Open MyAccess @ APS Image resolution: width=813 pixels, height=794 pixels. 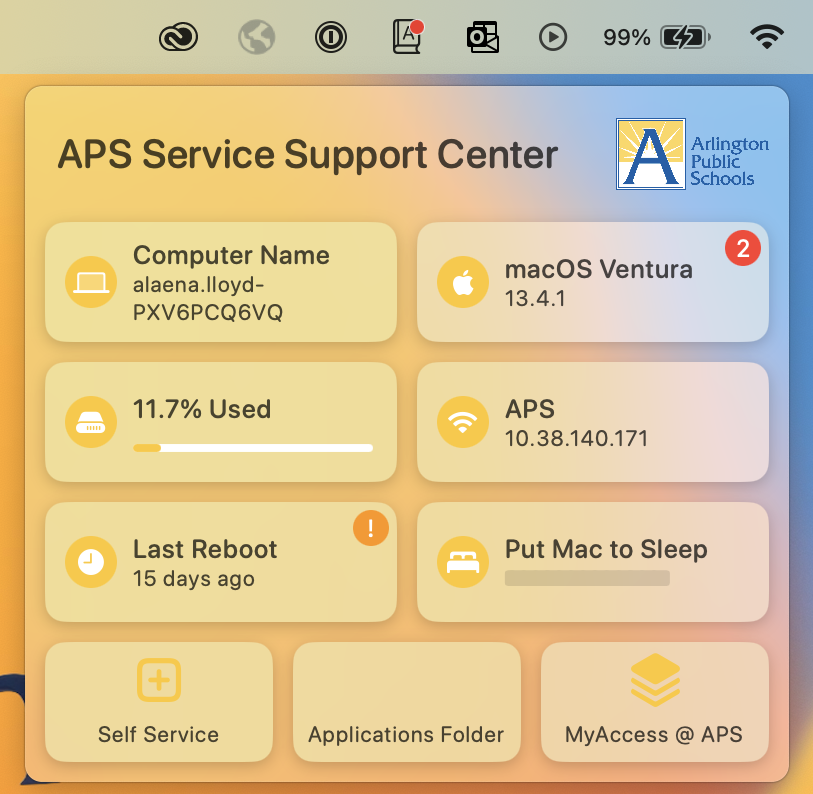(655, 702)
